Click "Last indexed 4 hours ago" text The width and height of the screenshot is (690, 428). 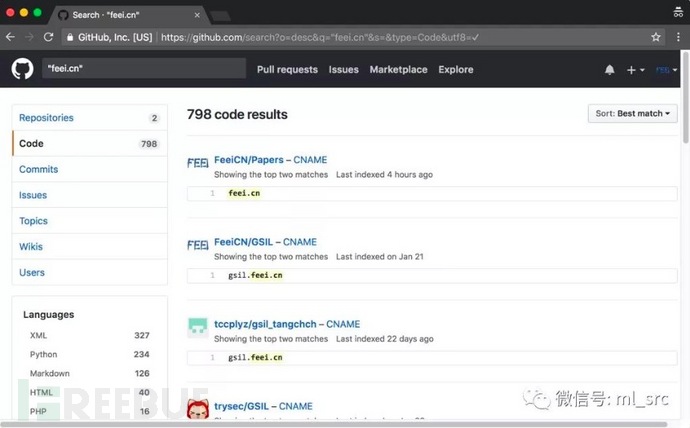click(x=384, y=175)
